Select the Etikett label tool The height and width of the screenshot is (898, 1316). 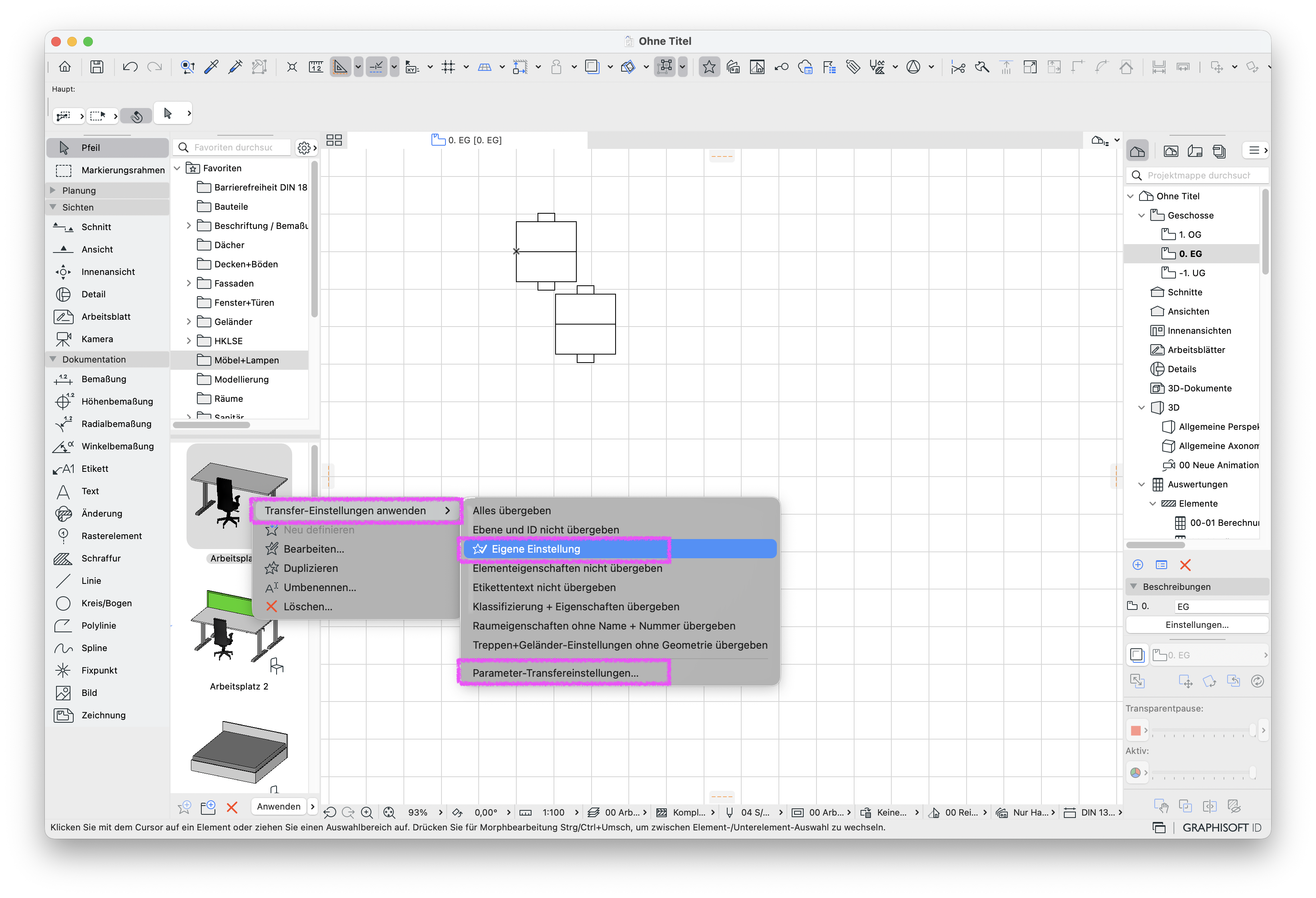click(x=108, y=469)
